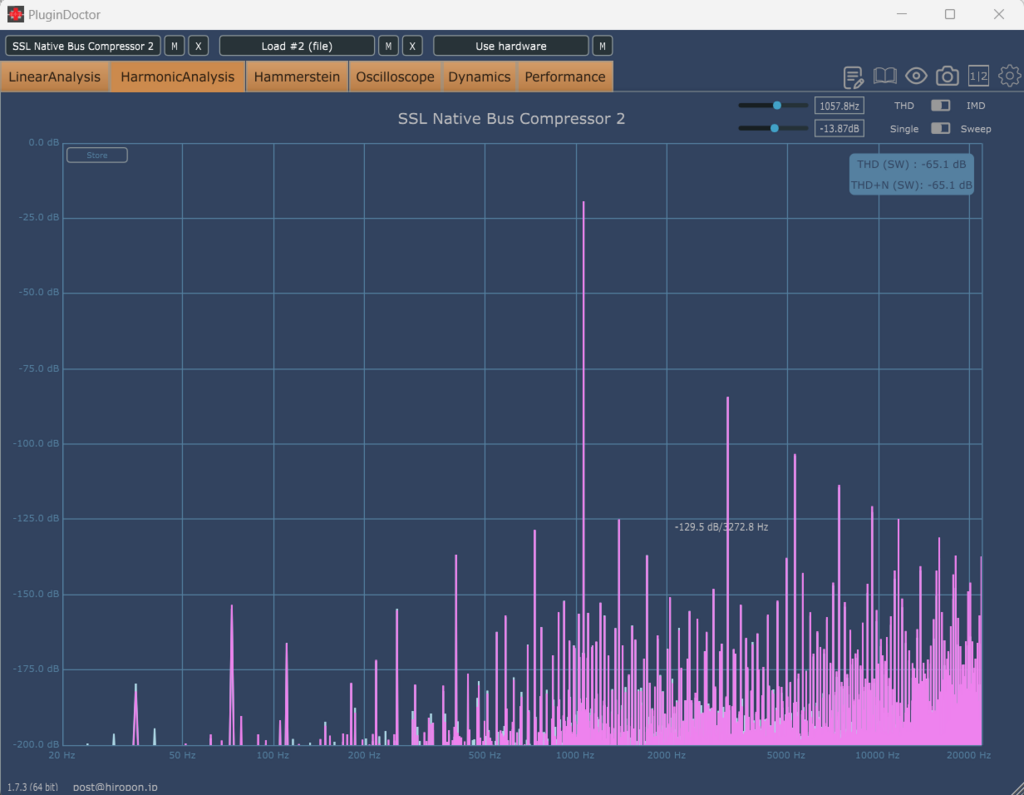The width and height of the screenshot is (1024, 795).
Task: Click the graph title SSL Native Bus Compressor 2
Action: click(x=511, y=119)
